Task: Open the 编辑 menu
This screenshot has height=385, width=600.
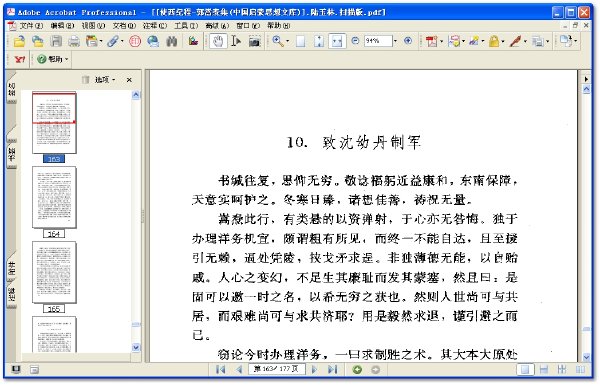Action: pyautogui.click(x=62, y=26)
